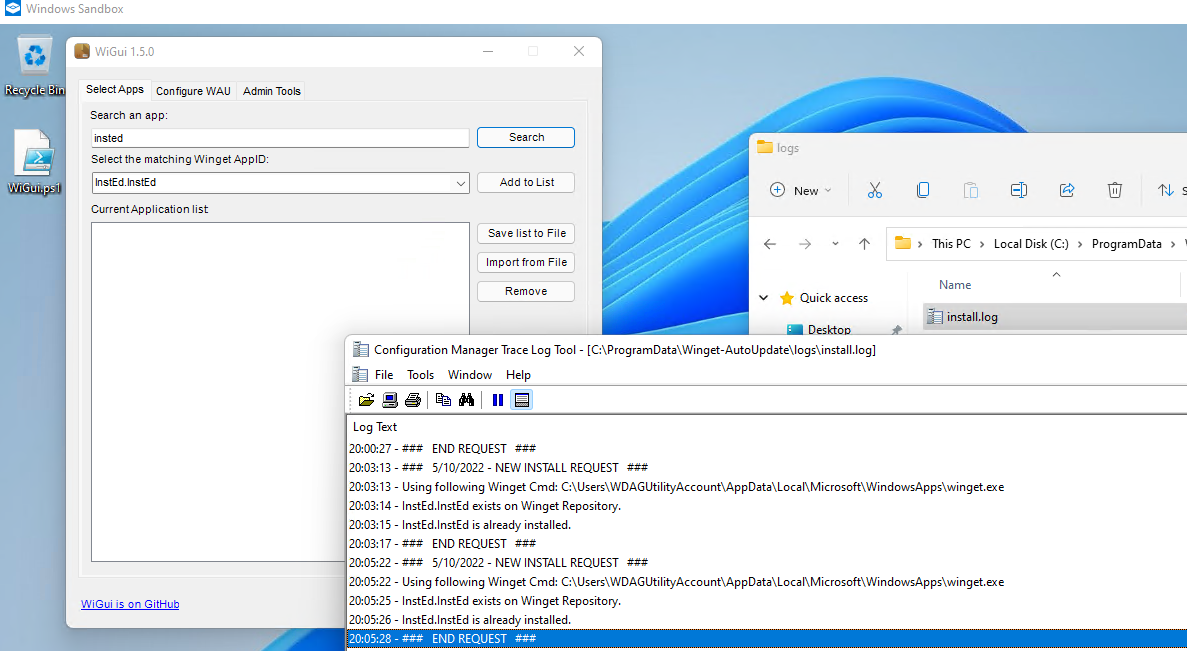Open the Tools menu in Trace Log Tool
The image size is (1187, 651).
pos(420,374)
